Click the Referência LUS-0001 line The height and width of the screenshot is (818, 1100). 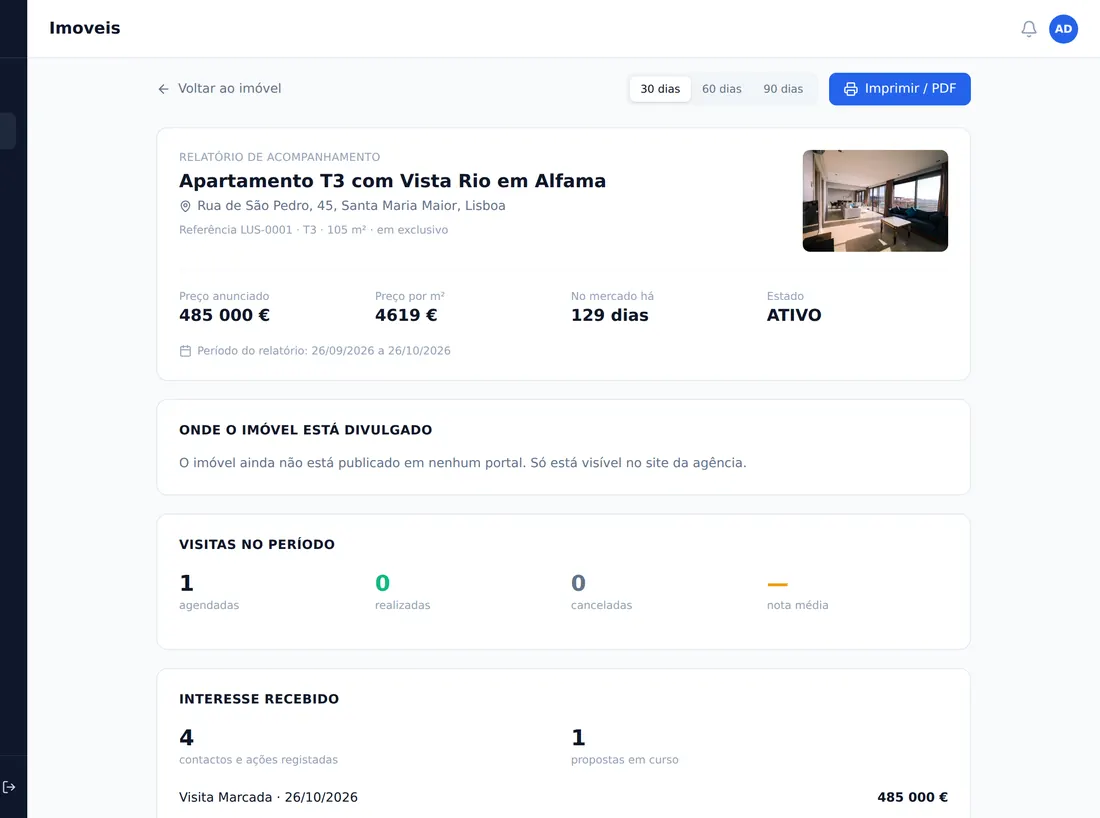point(314,229)
